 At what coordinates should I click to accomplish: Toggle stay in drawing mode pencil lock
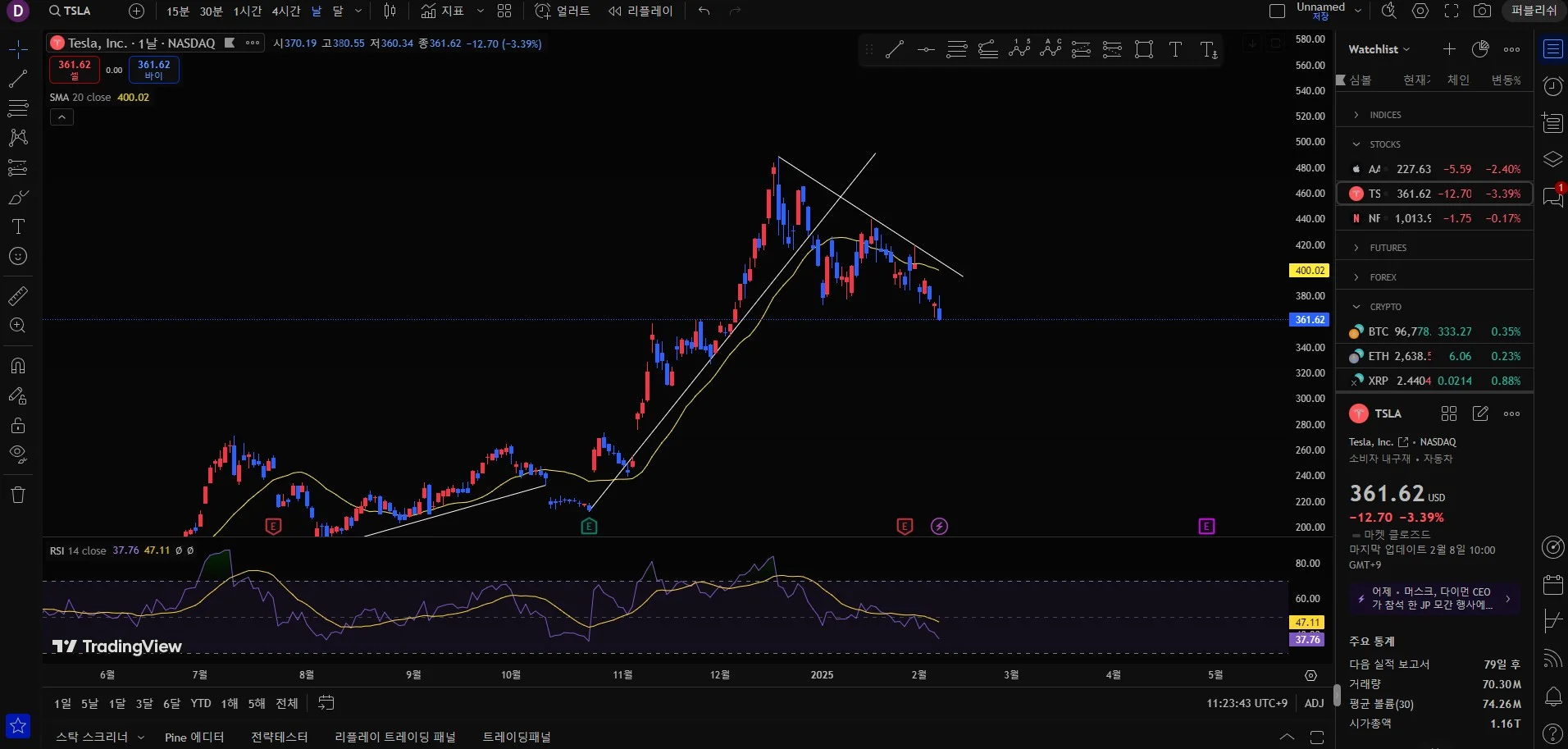coord(18,395)
